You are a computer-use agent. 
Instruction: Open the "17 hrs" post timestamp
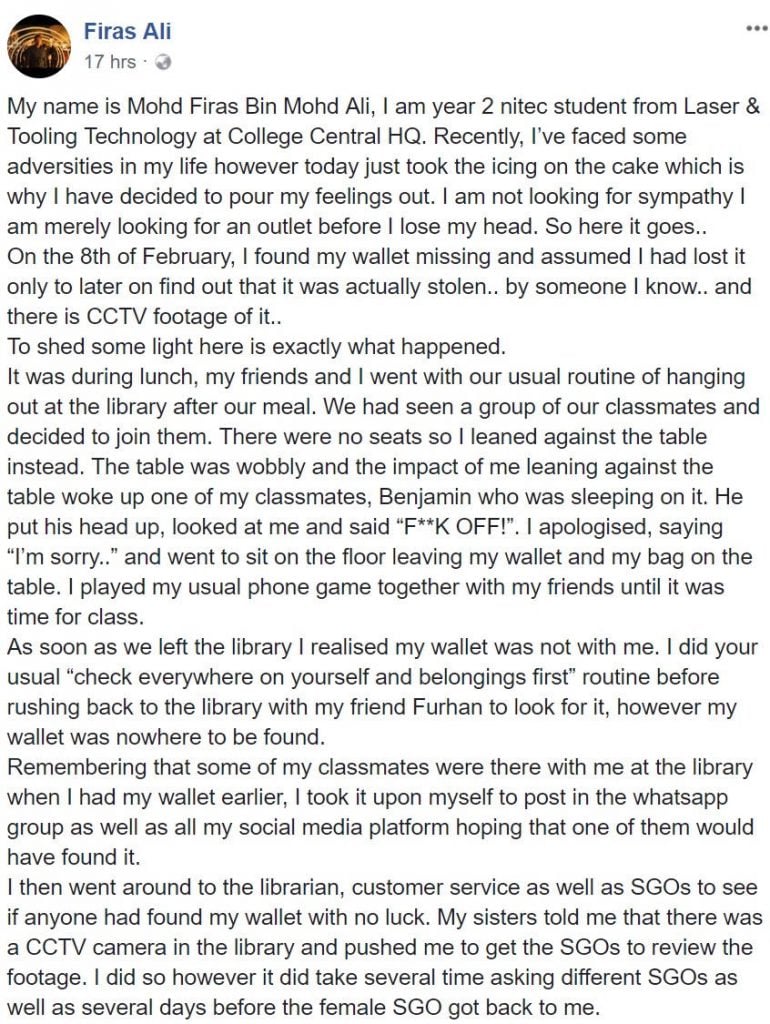click(x=110, y=62)
